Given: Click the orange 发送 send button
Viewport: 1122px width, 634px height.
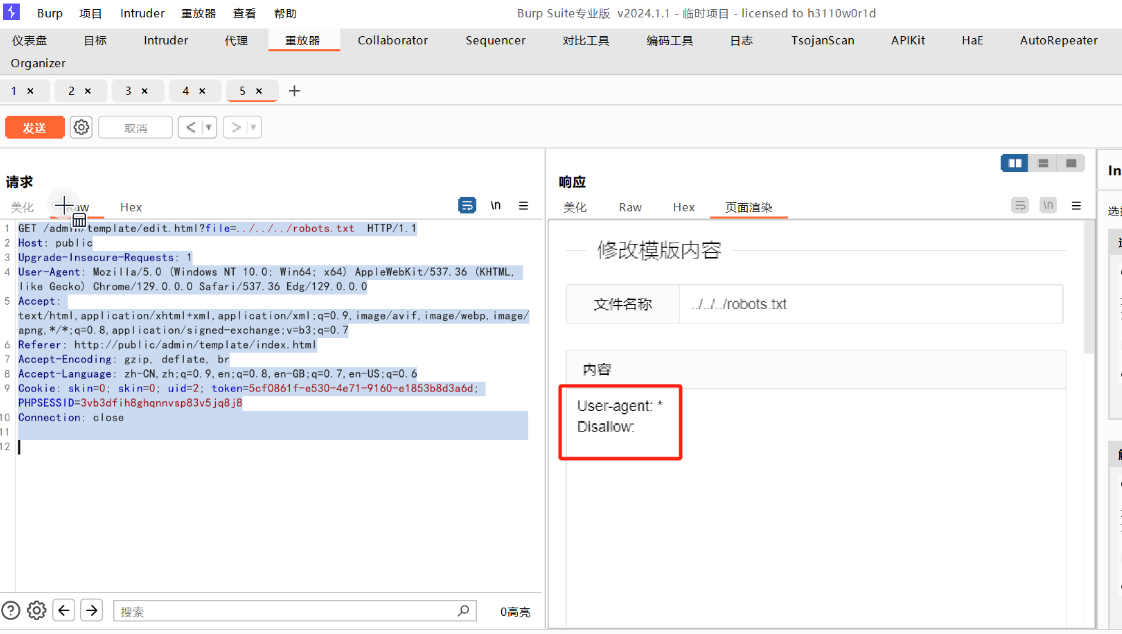Looking at the screenshot, I should pos(34,127).
